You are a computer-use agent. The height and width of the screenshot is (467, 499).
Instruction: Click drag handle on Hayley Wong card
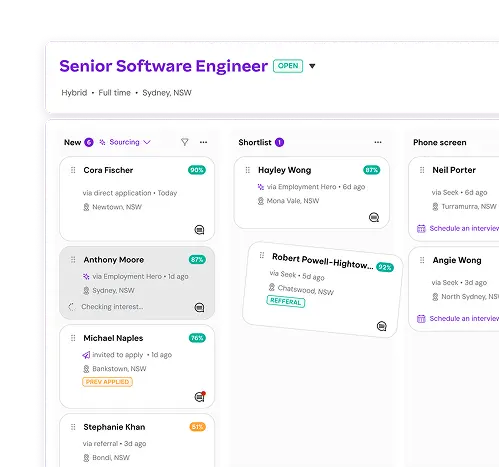click(248, 170)
